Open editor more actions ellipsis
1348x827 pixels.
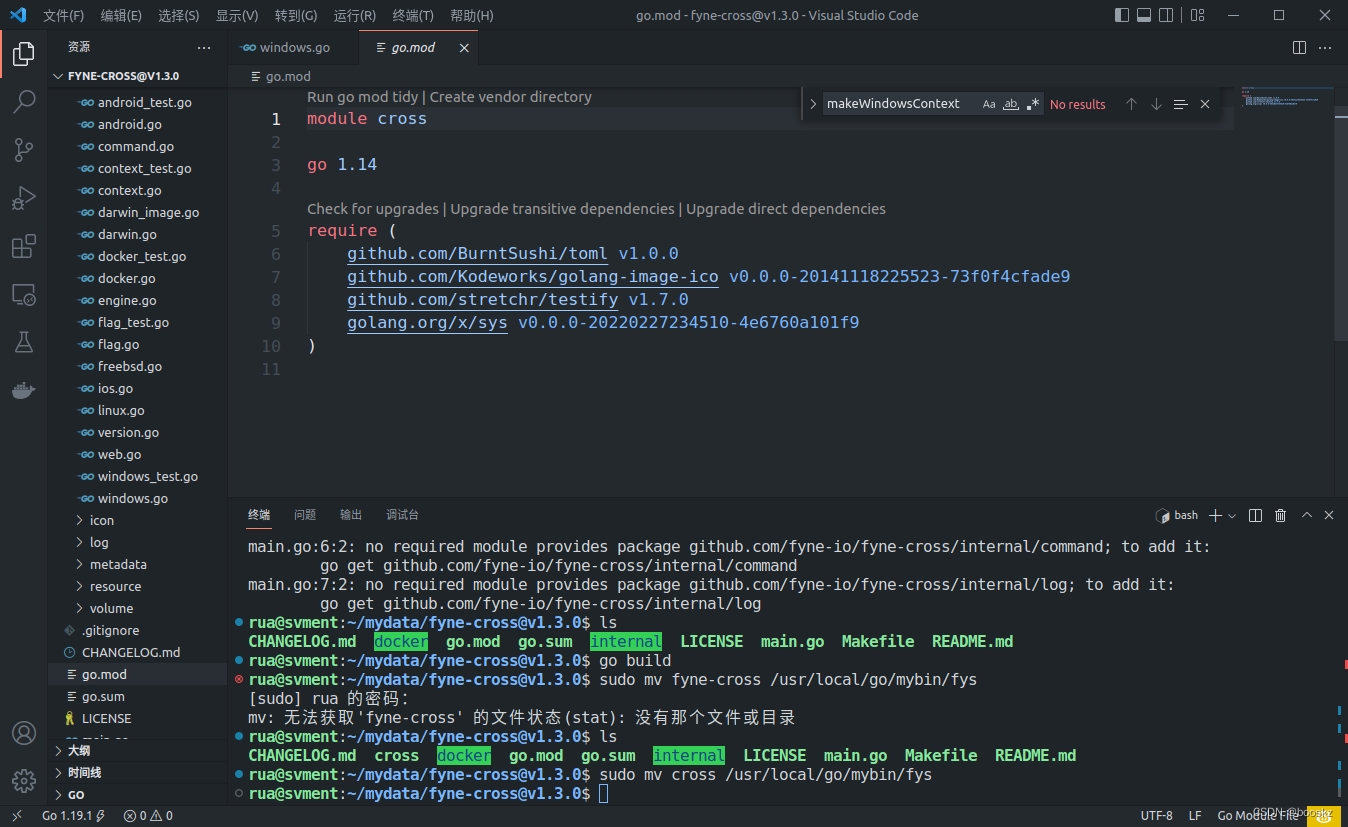point(1325,47)
